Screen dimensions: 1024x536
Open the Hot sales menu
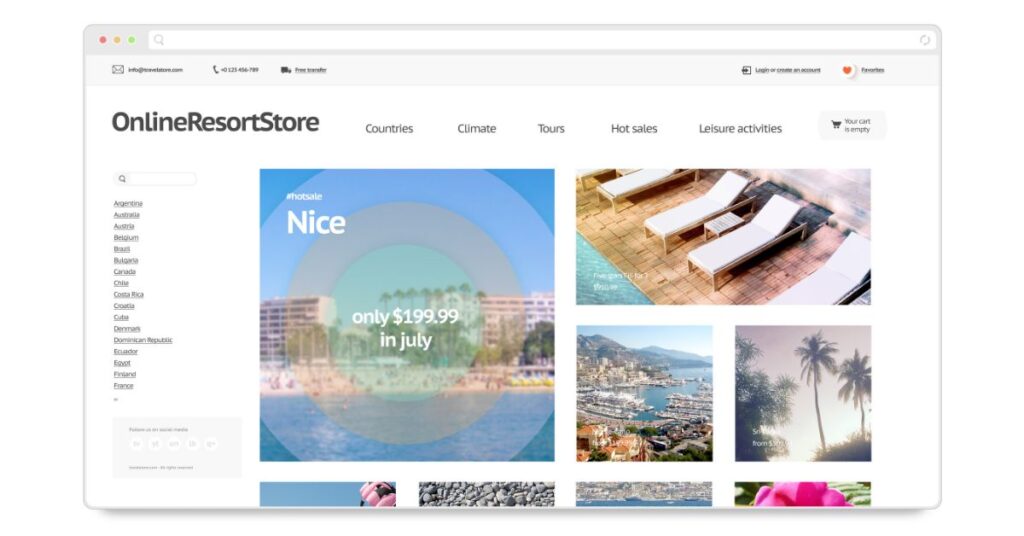634,128
